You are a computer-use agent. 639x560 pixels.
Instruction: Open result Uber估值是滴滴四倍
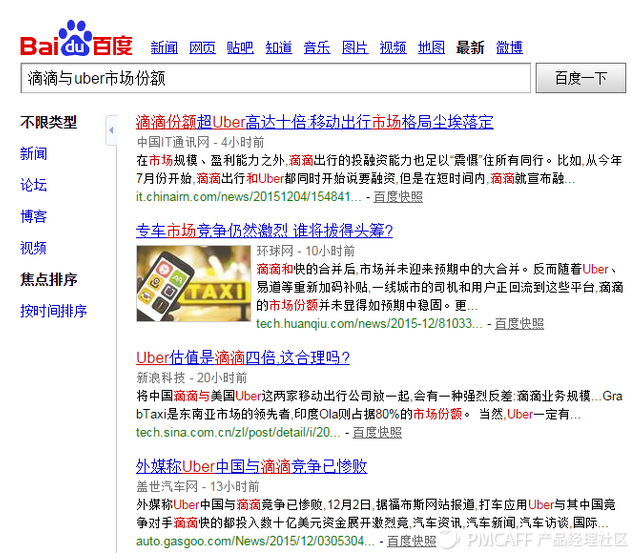coord(243,358)
